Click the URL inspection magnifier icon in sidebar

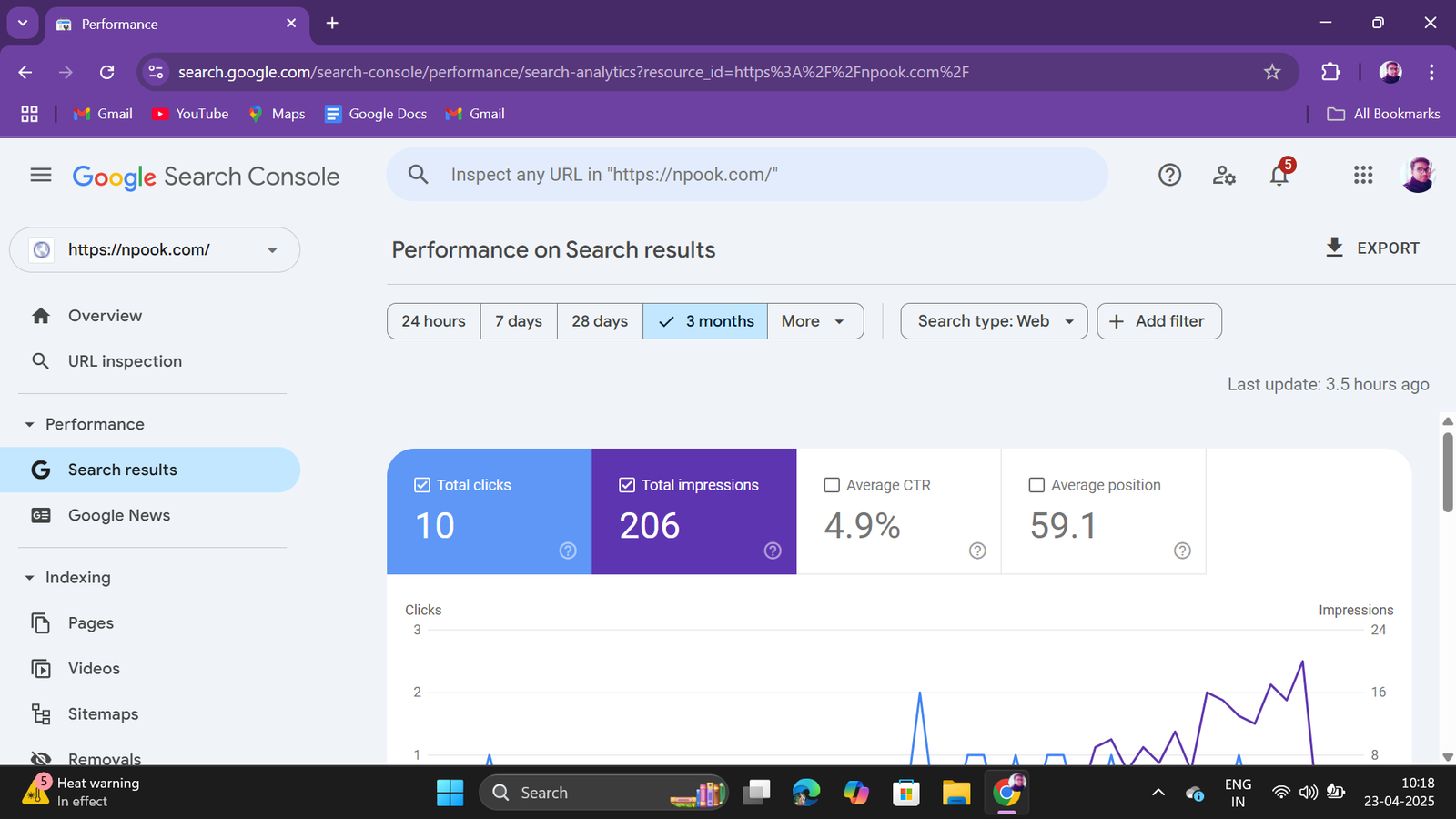pos(41,361)
